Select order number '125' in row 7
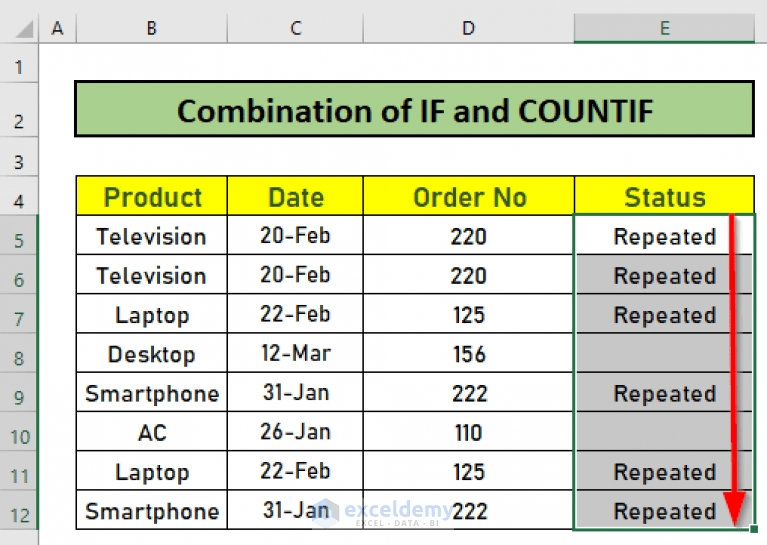 click(x=469, y=314)
